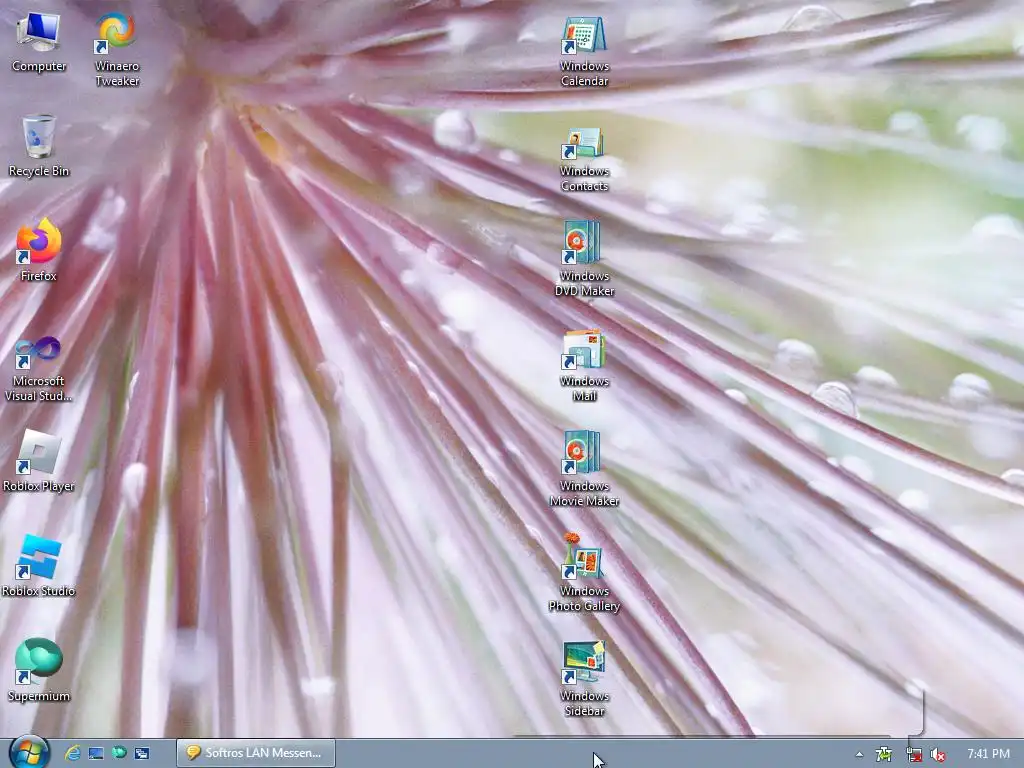1024x768 pixels.
Task: Select the Windows Contacts shortcut
Action: point(584,159)
